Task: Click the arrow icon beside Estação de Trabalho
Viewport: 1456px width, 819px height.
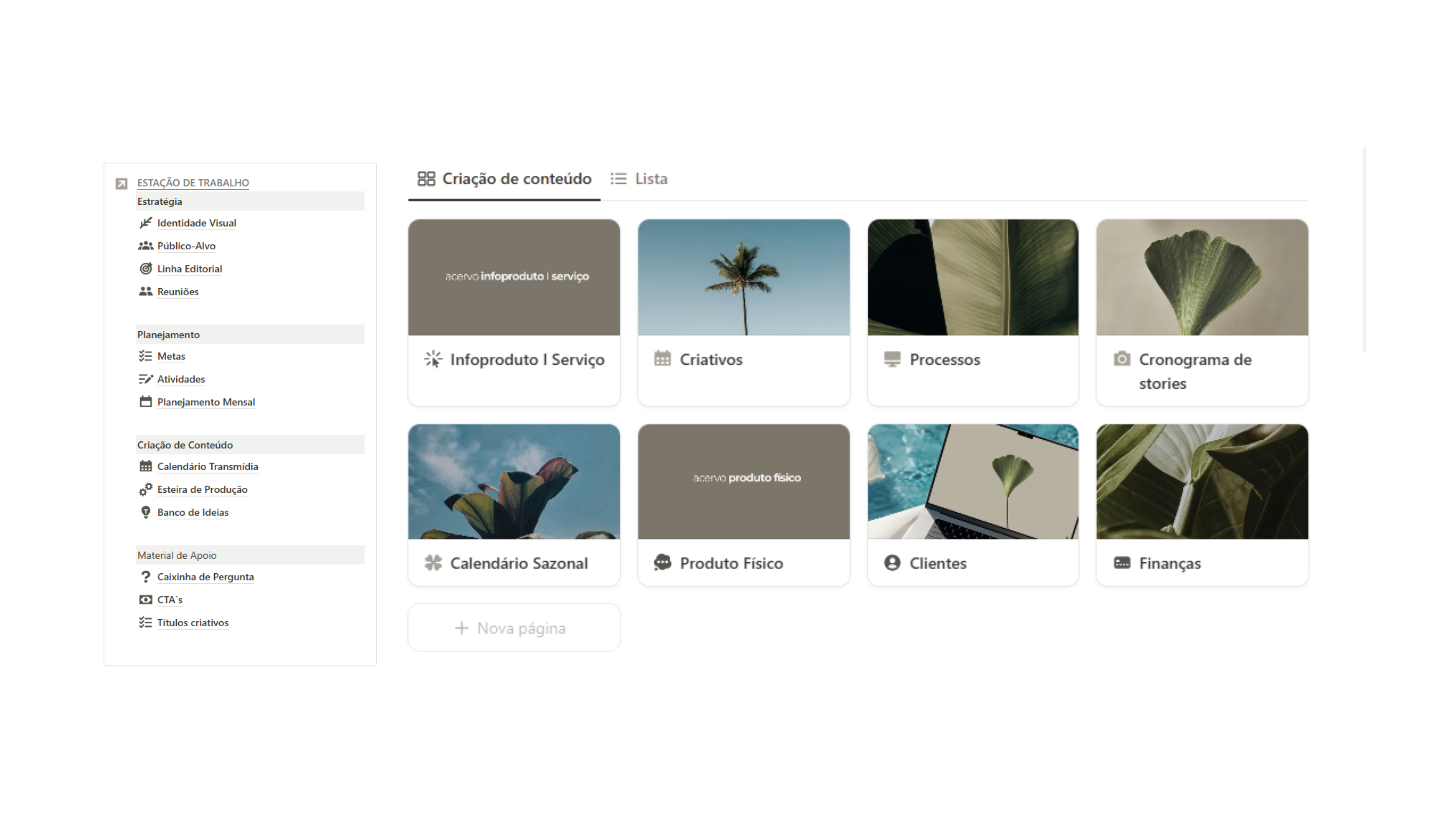Action: 121,183
